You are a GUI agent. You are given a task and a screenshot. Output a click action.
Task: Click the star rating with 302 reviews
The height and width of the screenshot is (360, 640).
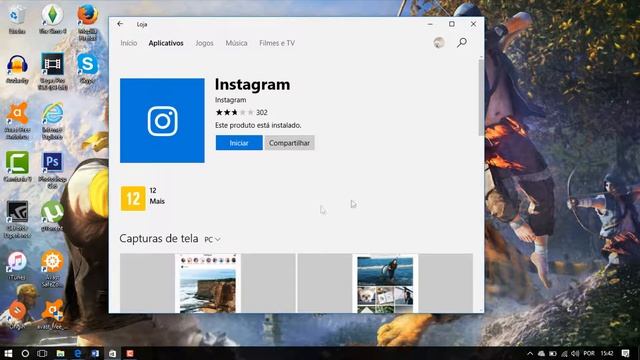click(241, 112)
